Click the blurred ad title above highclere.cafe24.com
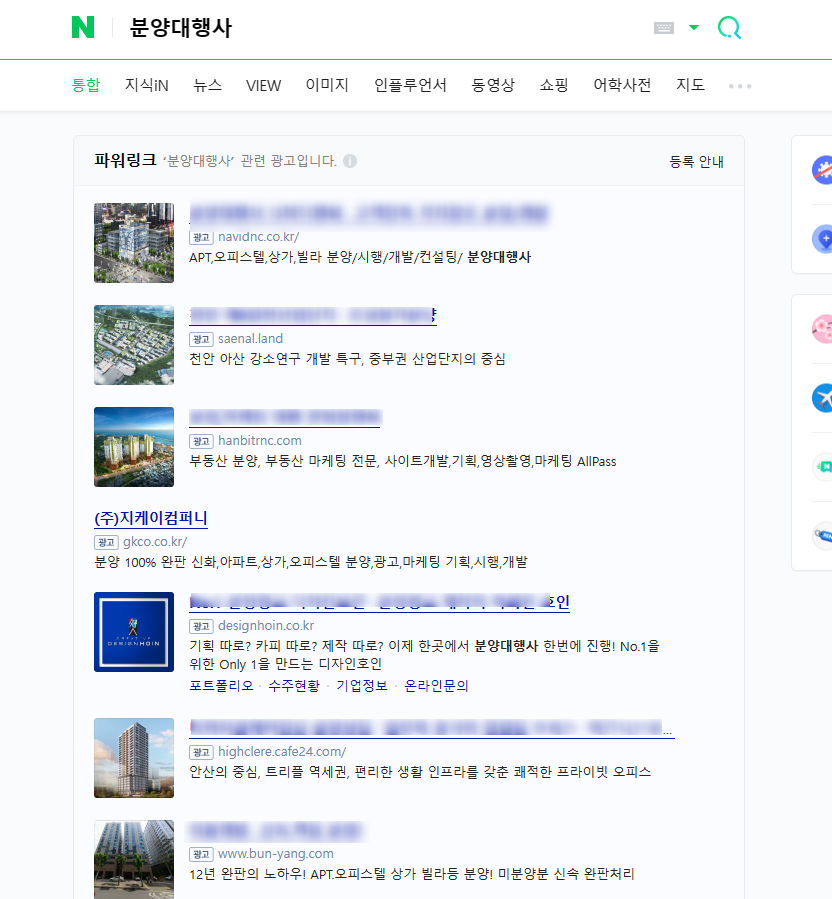 (432, 729)
